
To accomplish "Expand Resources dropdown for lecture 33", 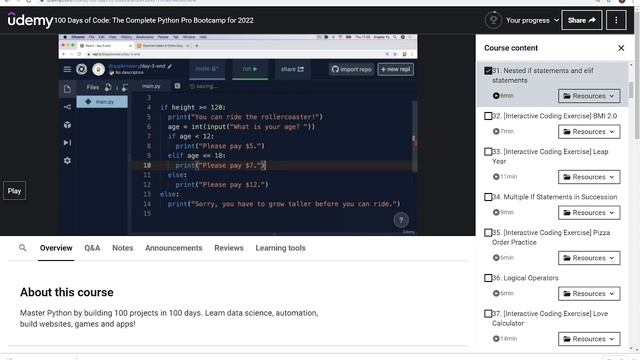I will (x=589, y=177).
